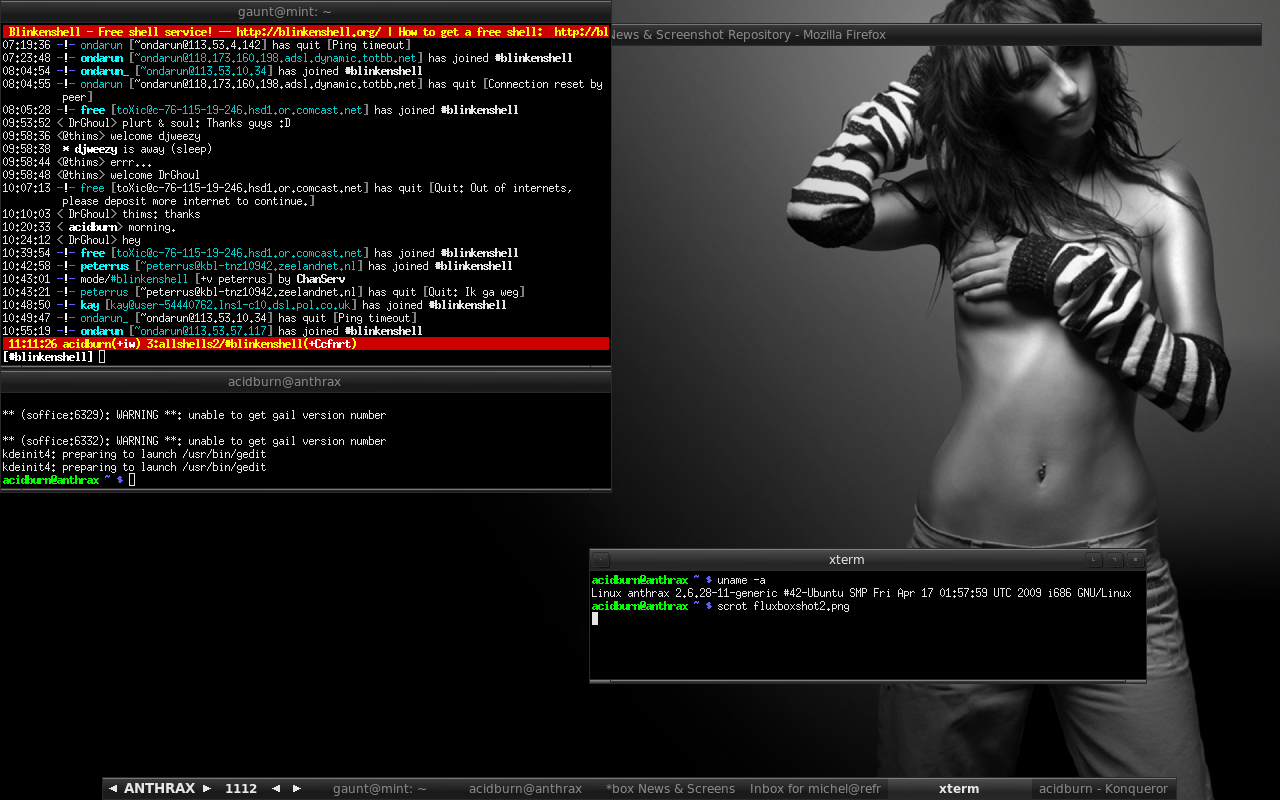1280x800 pixels.
Task: Click 'Blinkenshell - Free shell service!' topic text
Action: pos(109,32)
